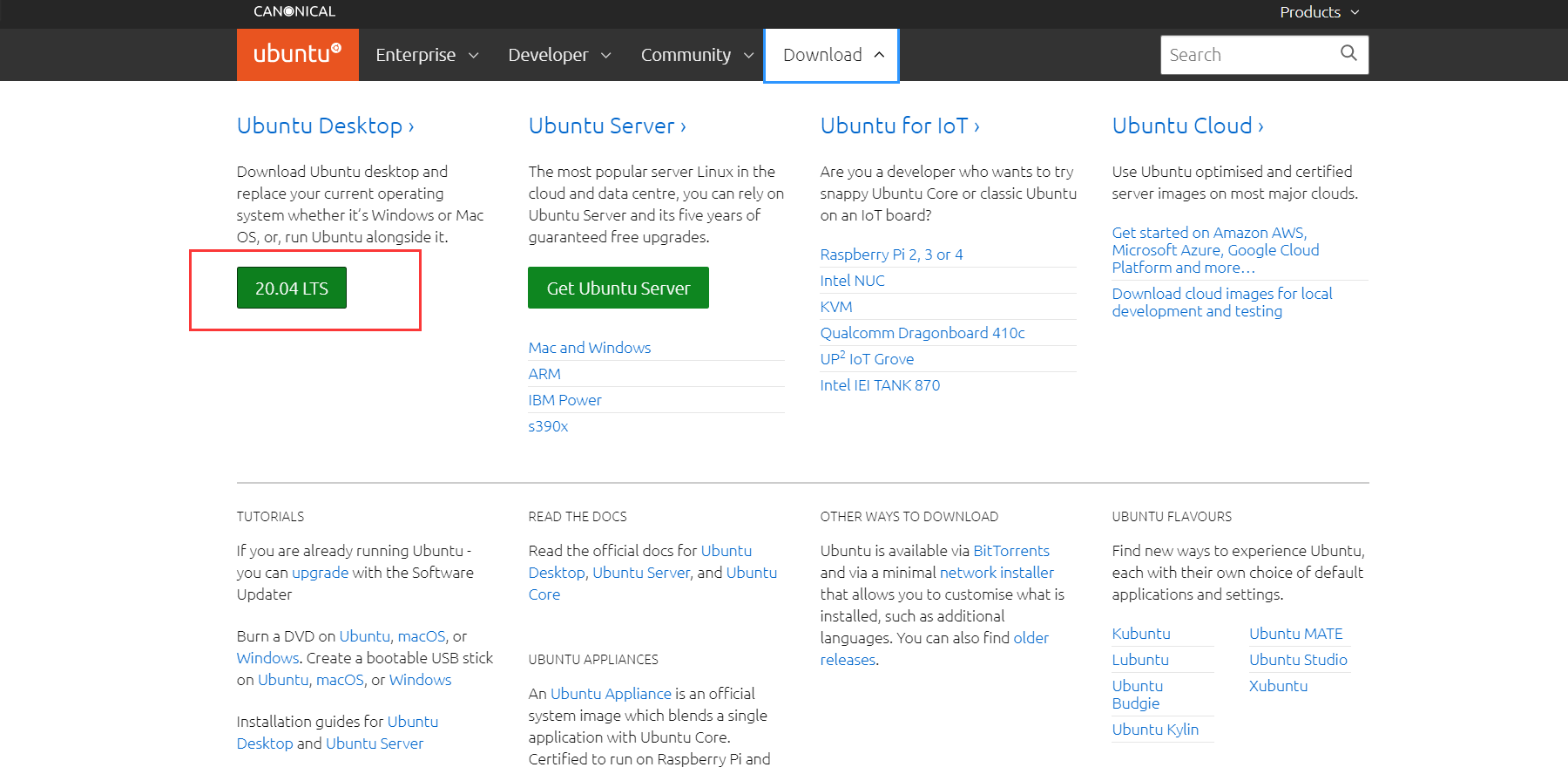Click the Get Ubuntu Server button
This screenshot has height=774, width=1568.
618,288
